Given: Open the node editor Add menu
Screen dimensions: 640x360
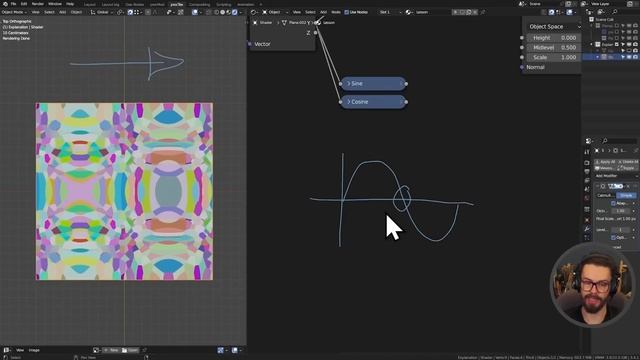Looking at the screenshot, I should pyautogui.click(x=323, y=12).
